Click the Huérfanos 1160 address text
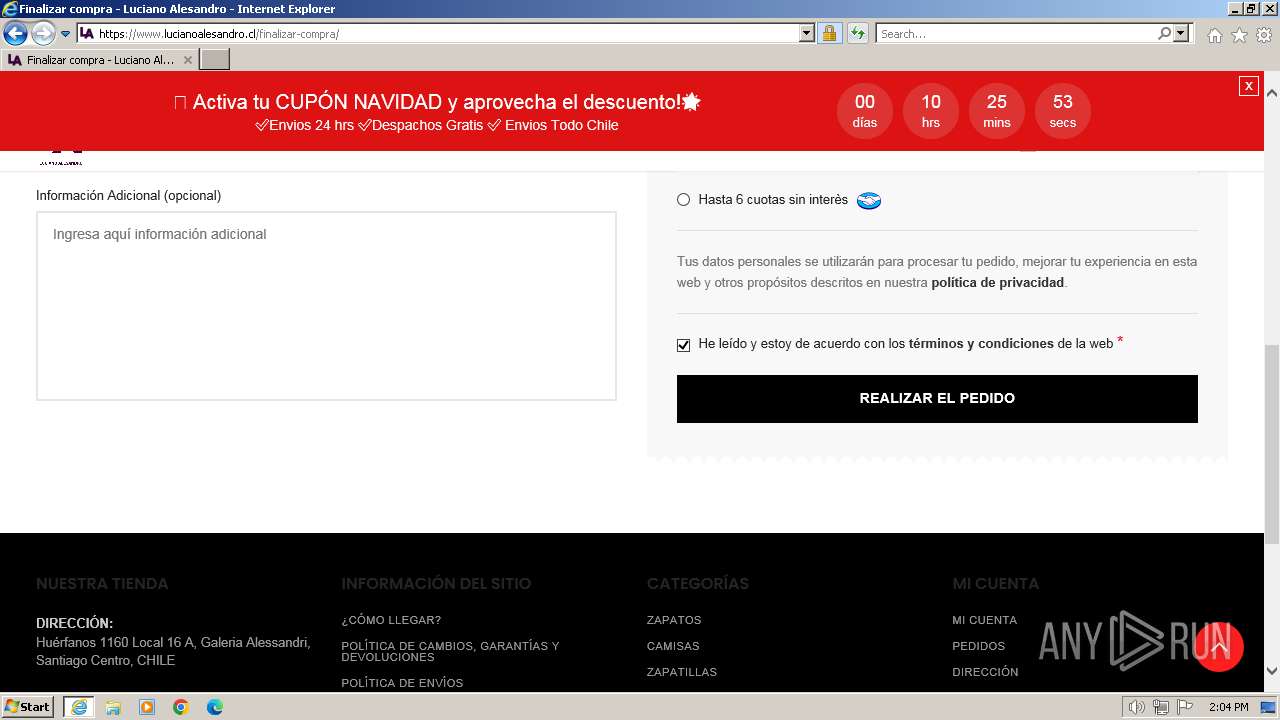Viewport: 1280px width, 720px height. pos(173,651)
